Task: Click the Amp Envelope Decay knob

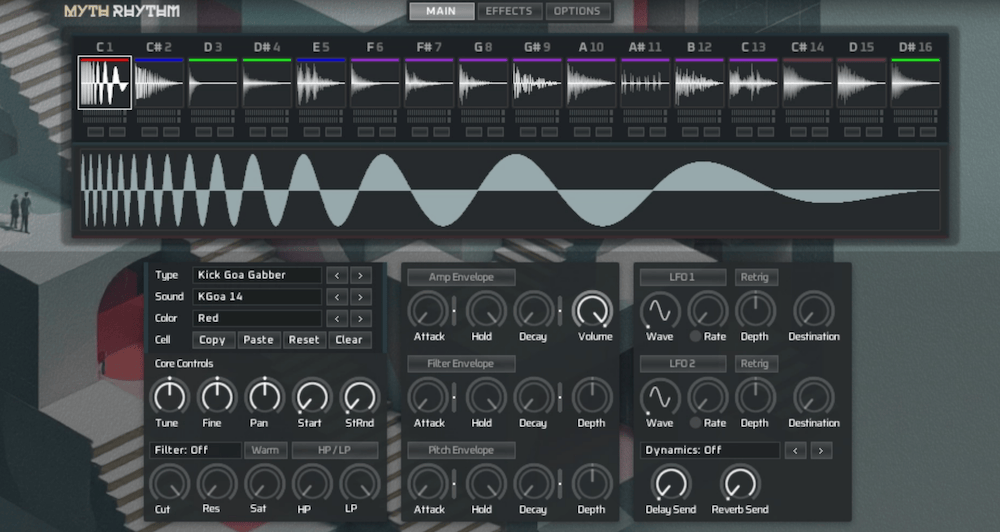Action: click(x=534, y=310)
